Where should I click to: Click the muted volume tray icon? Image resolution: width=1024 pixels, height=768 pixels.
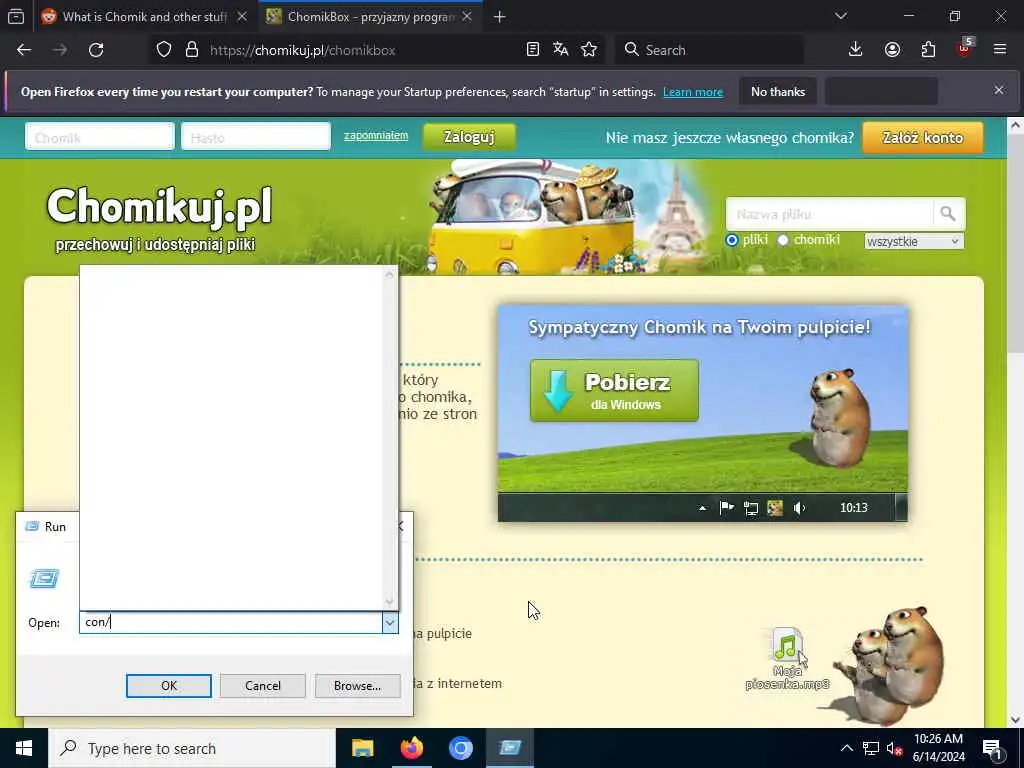pos(894,748)
